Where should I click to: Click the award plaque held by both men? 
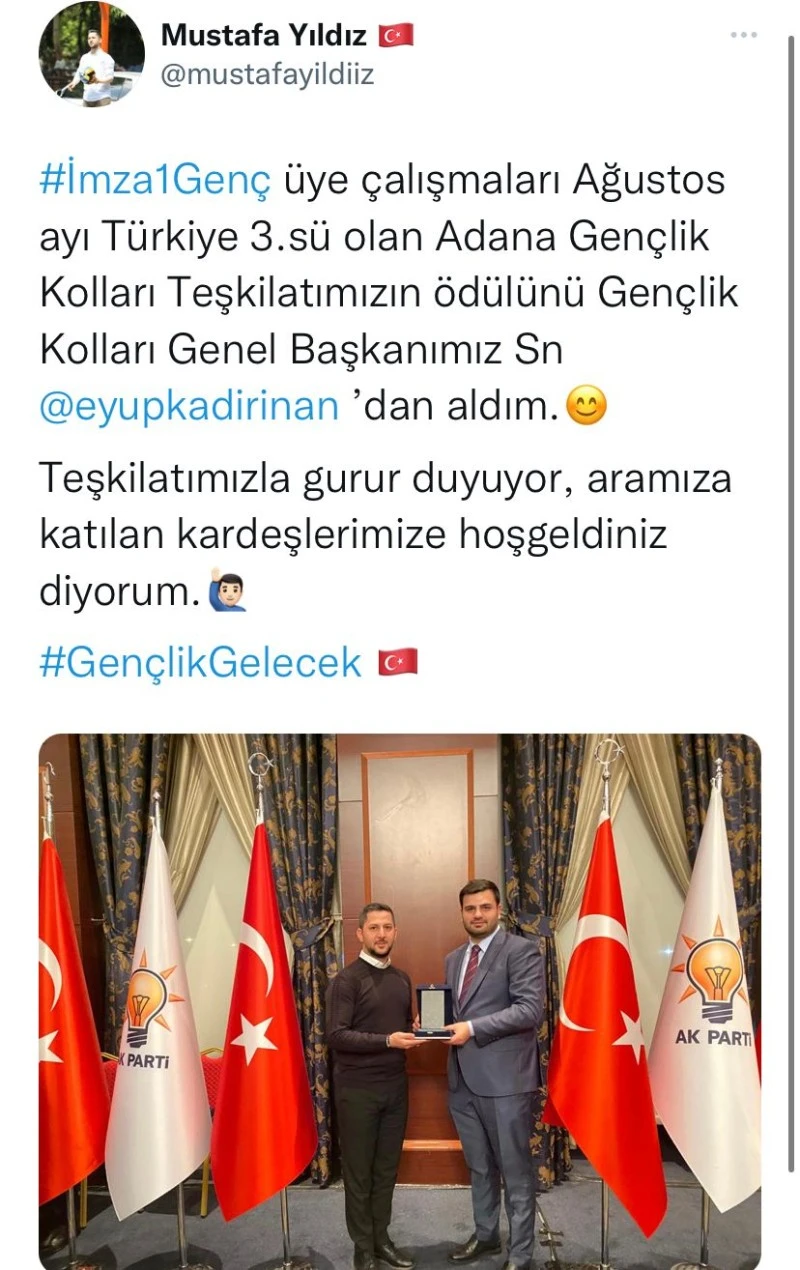(432, 1011)
